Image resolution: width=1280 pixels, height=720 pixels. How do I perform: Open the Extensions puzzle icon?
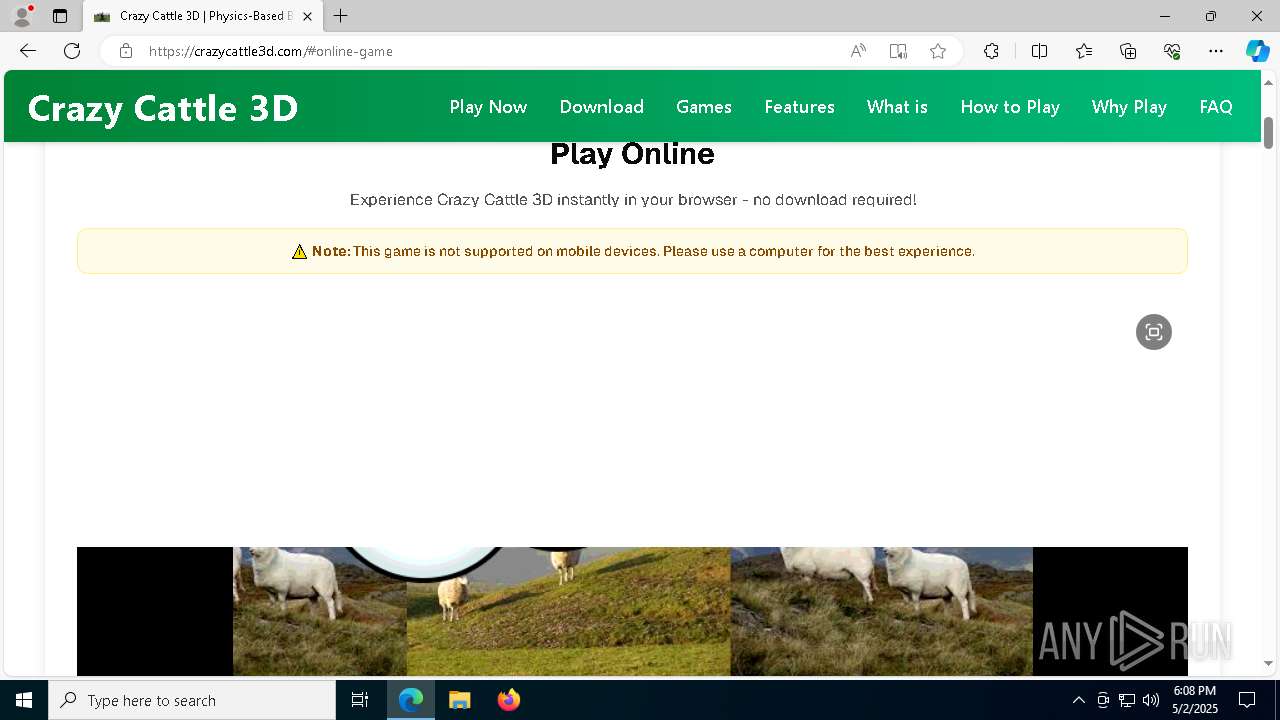(x=991, y=51)
